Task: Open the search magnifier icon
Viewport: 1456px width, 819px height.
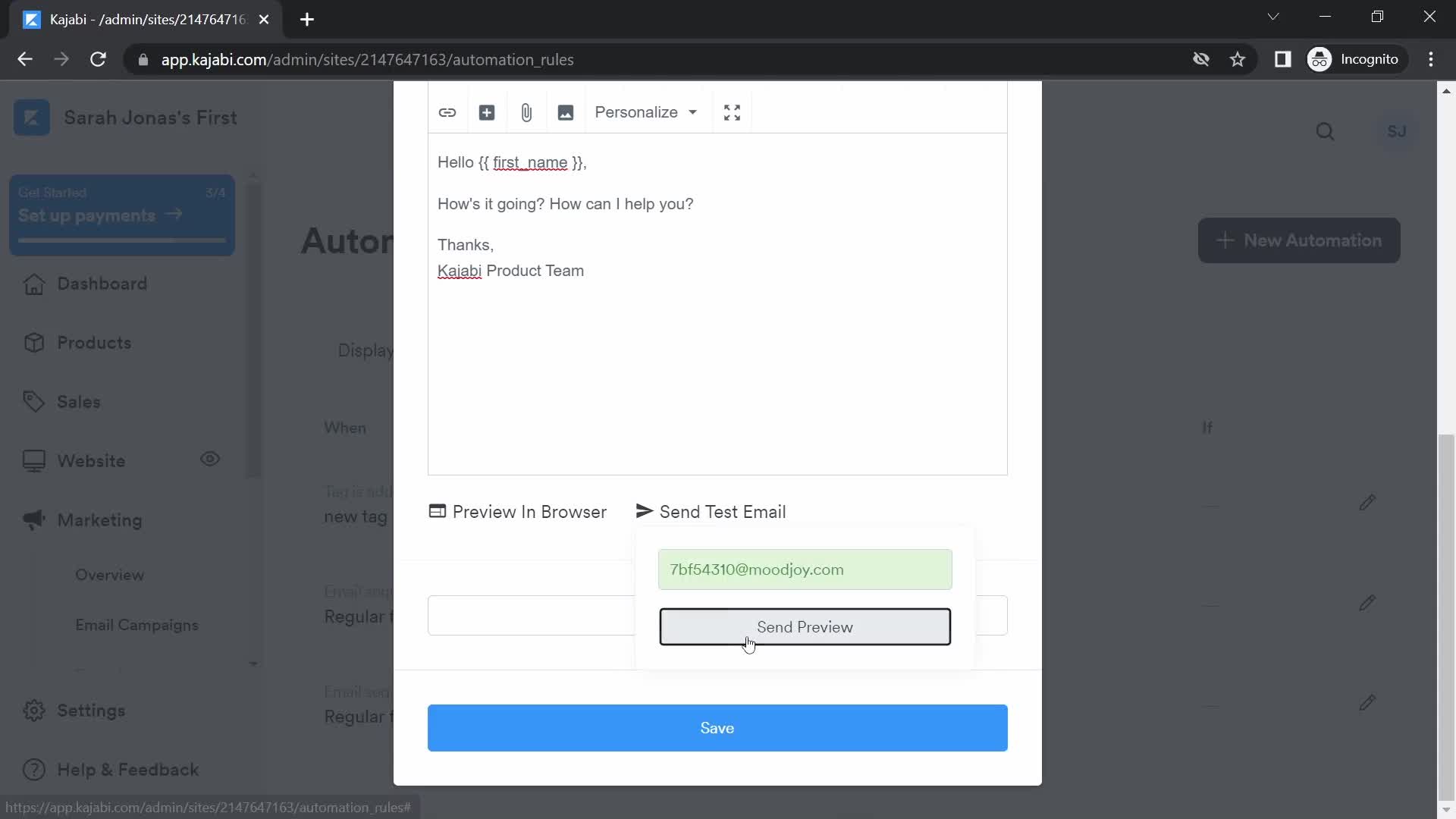Action: [x=1326, y=132]
